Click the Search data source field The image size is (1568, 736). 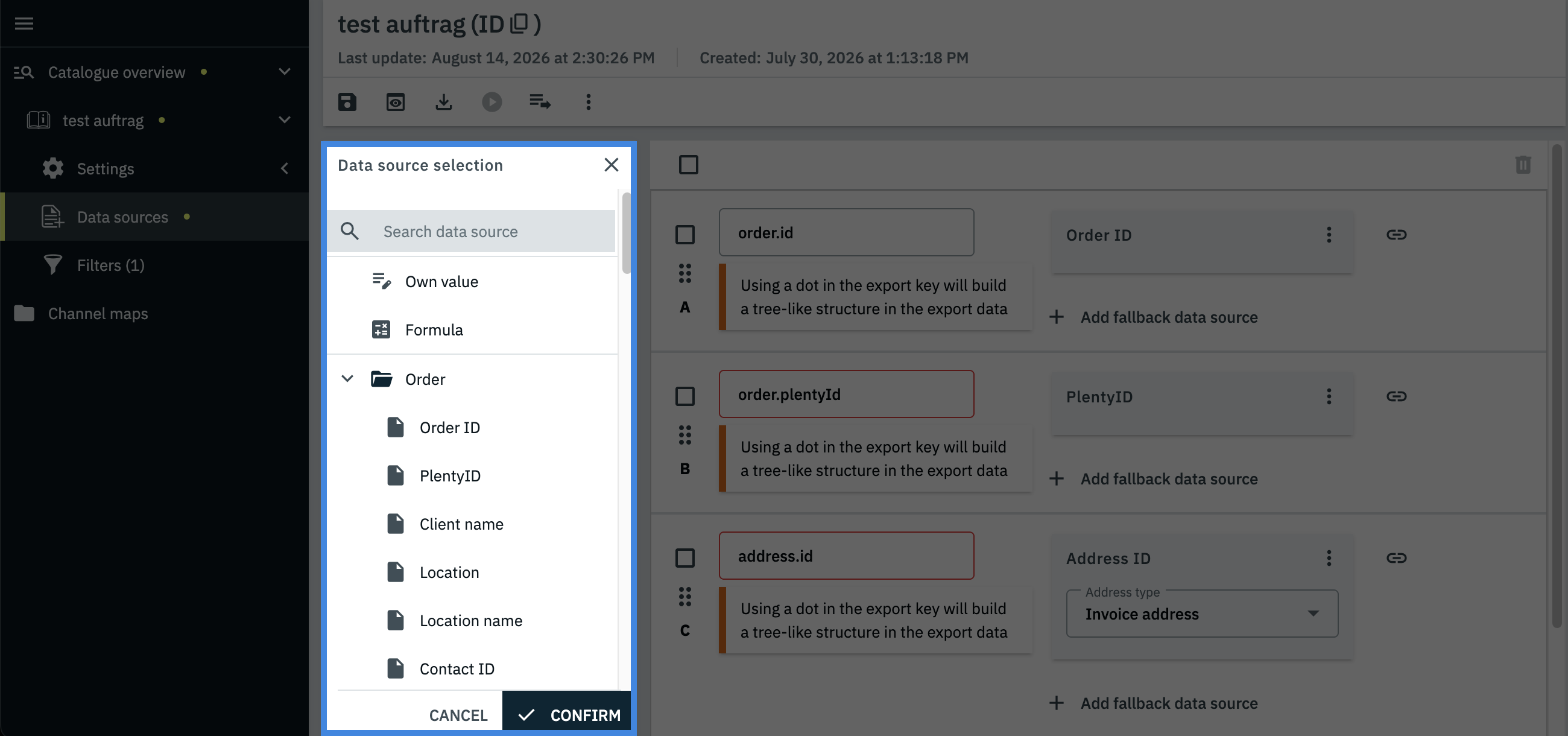tap(470, 231)
